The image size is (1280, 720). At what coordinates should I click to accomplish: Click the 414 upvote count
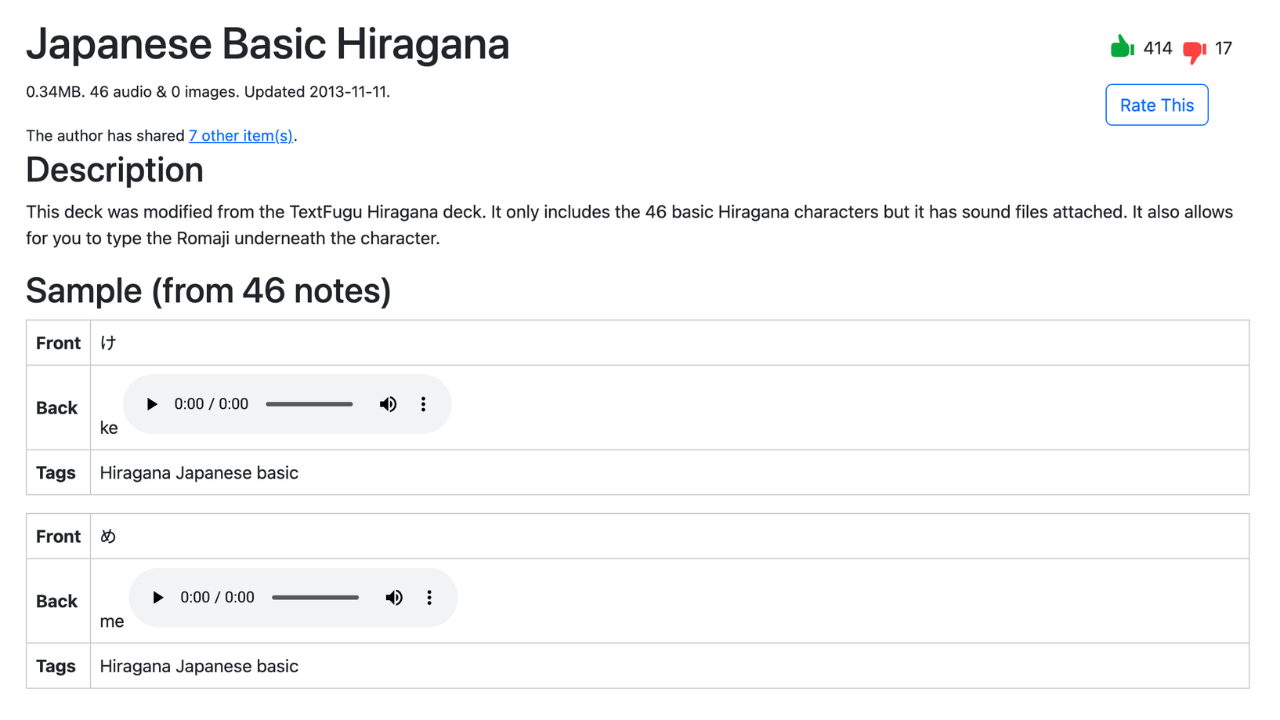click(1157, 48)
